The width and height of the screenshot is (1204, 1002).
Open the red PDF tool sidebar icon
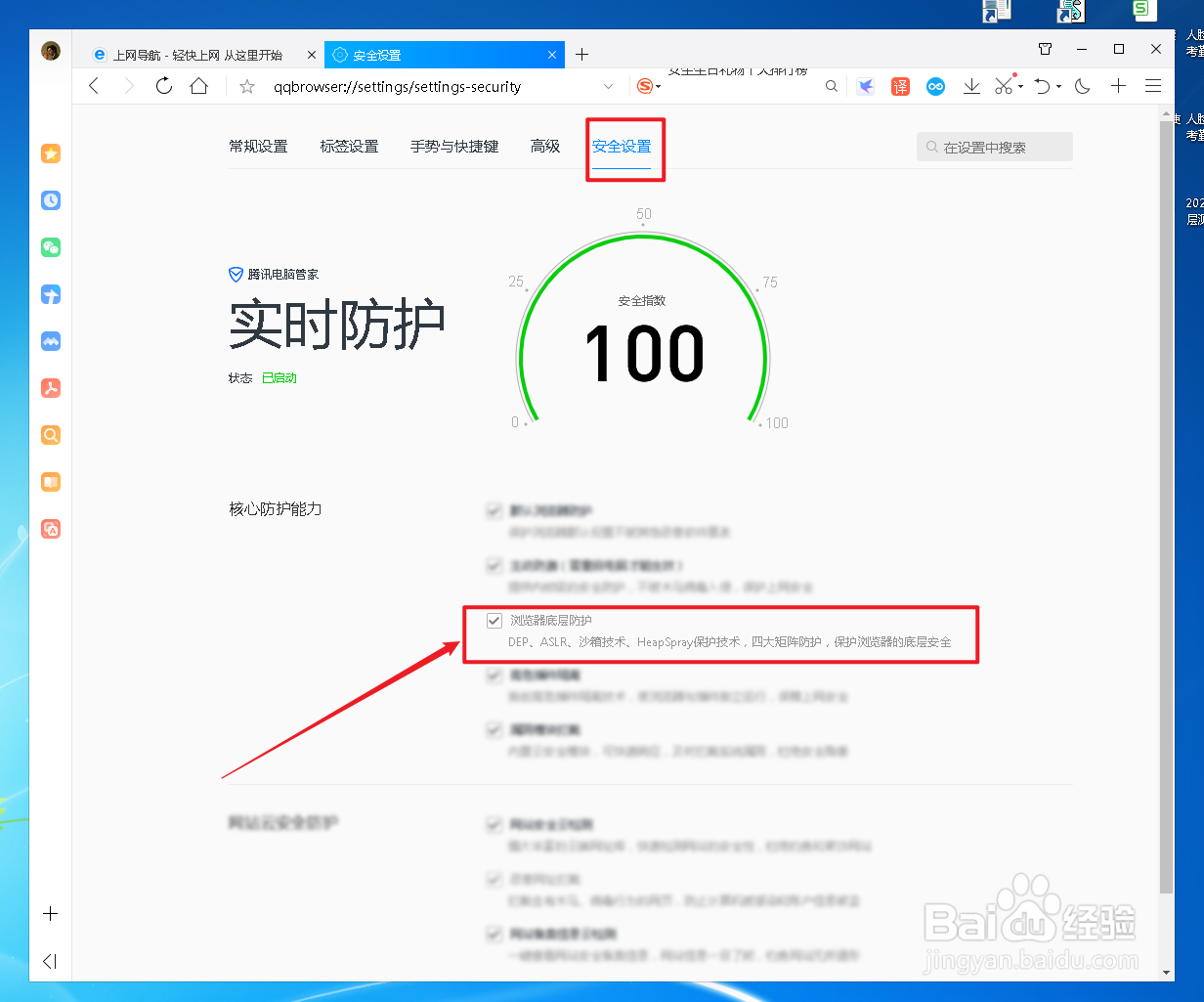click(x=51, y=388)
